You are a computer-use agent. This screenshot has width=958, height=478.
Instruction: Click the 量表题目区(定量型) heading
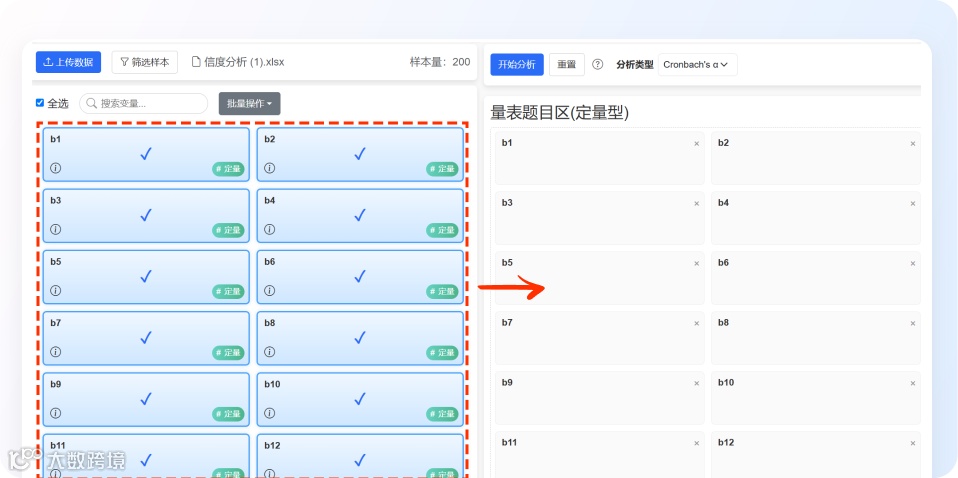[560, 112]
